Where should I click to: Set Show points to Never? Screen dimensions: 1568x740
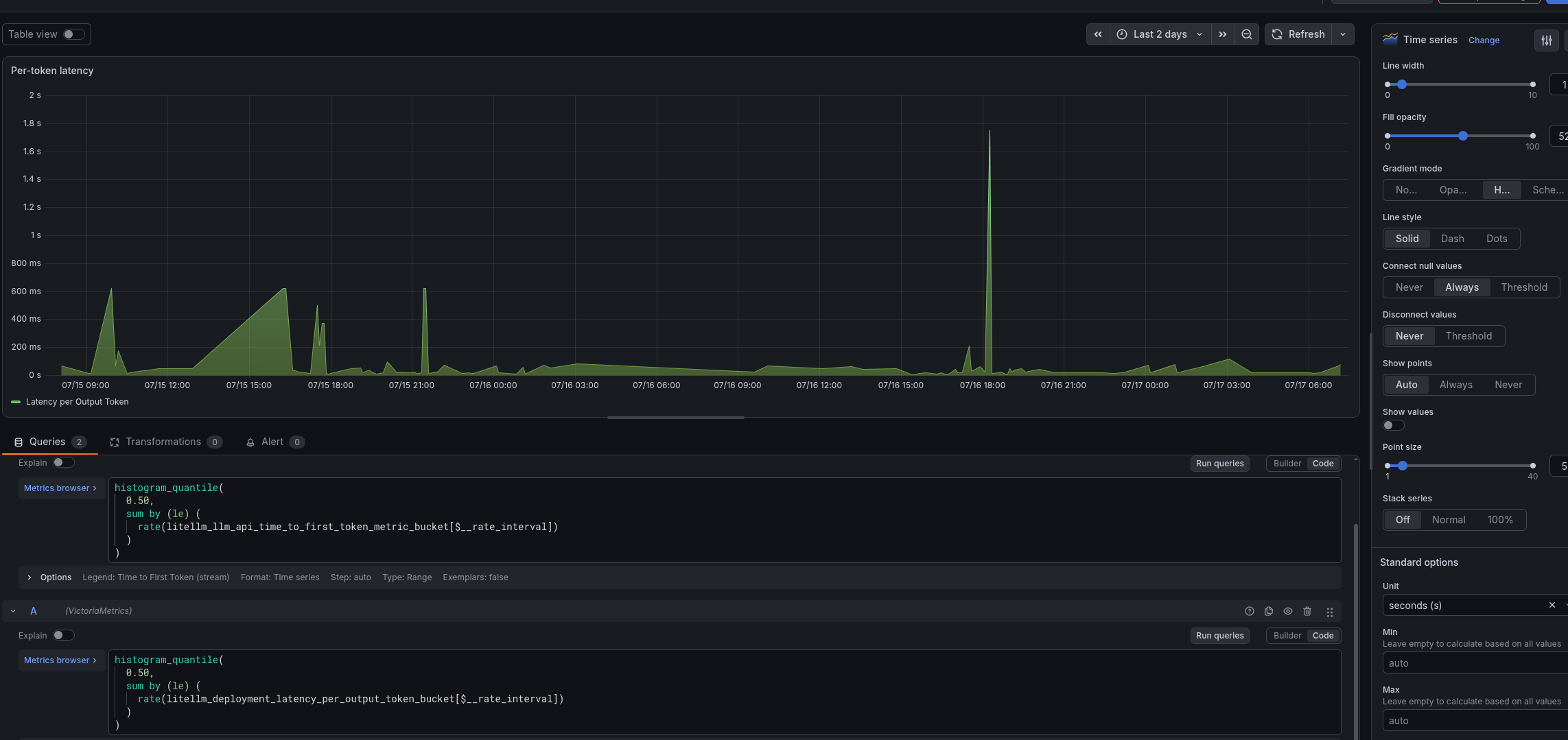pyautogui.click(x=1508, y=385)
